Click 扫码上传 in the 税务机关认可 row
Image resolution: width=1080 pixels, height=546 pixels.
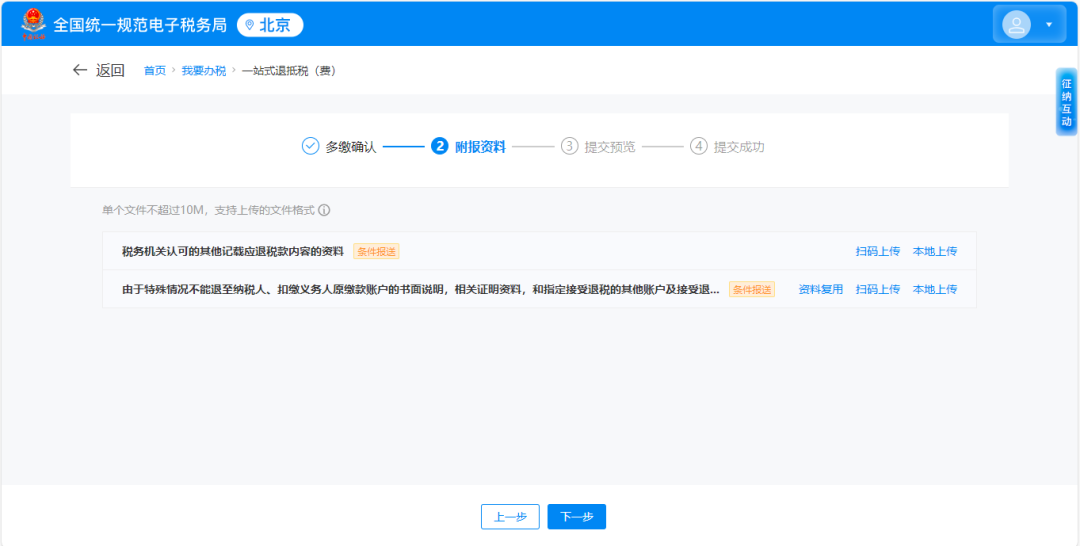click(878, 251)
